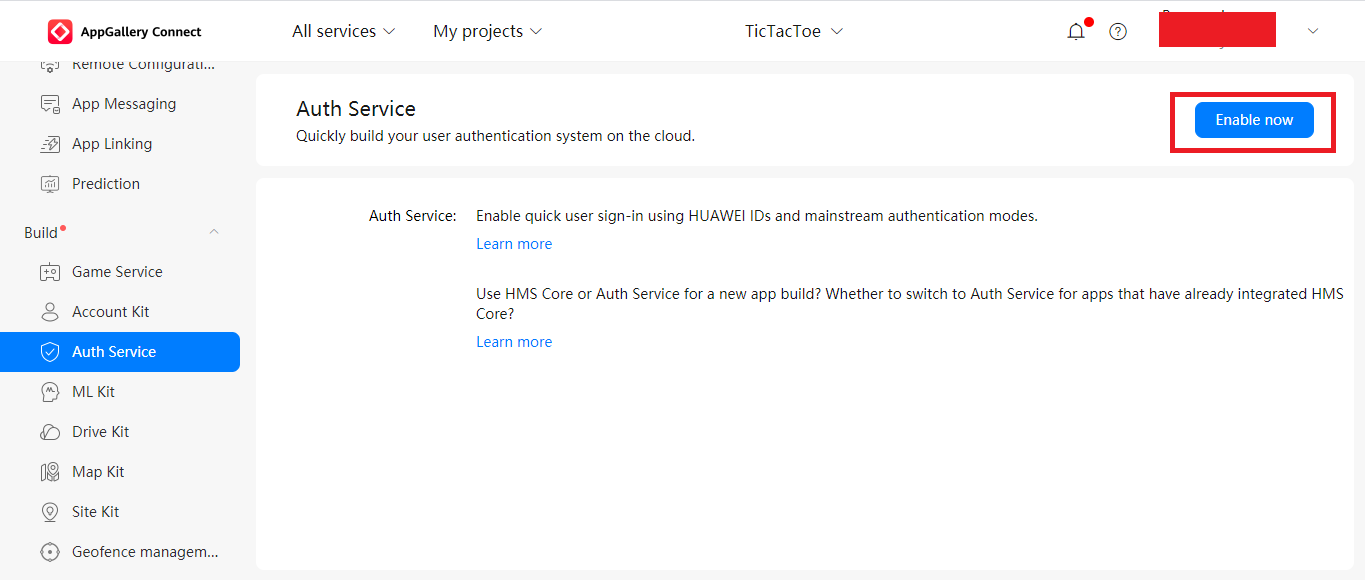
Task: Open Geofence management menu item
Action: (x=144, y=552)
